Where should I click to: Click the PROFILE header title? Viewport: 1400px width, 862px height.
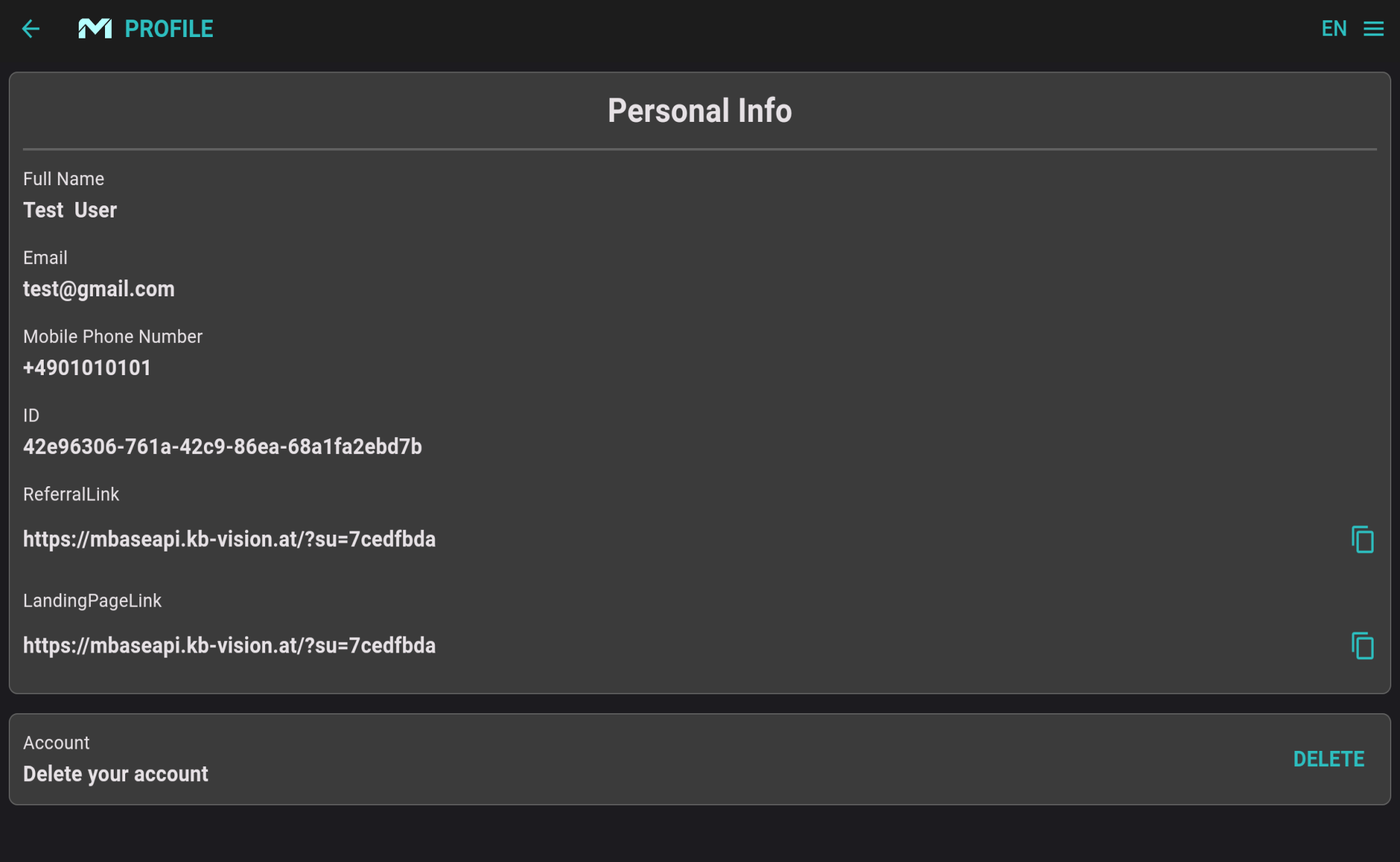169,29
